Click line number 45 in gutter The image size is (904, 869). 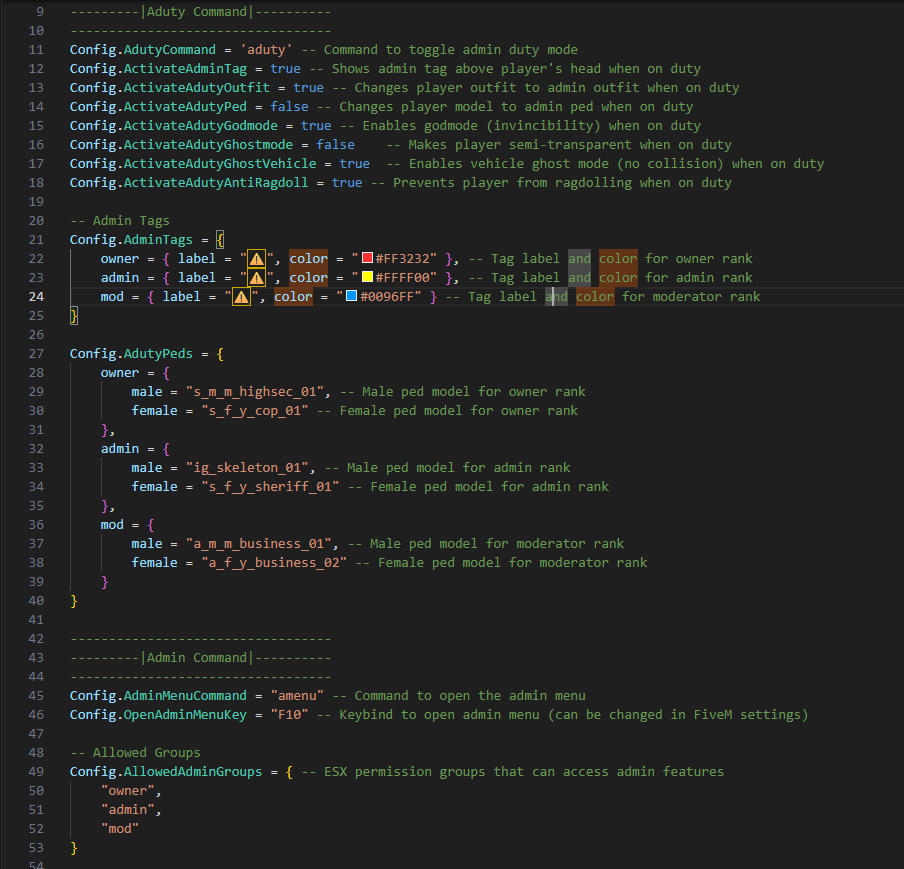pyautogui.click(x=36, y=695)
